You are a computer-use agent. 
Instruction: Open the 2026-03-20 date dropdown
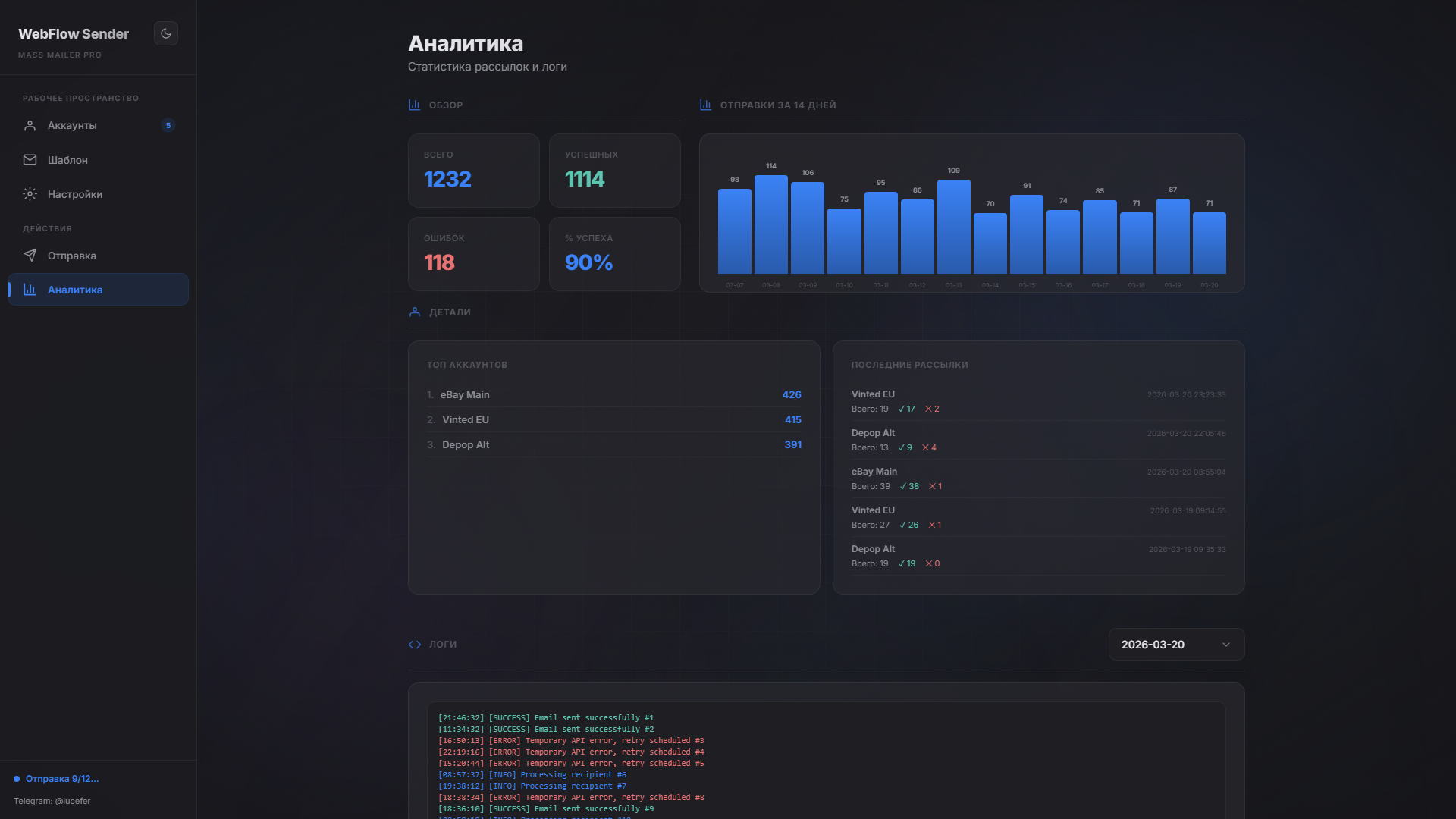pos(1175,644)
